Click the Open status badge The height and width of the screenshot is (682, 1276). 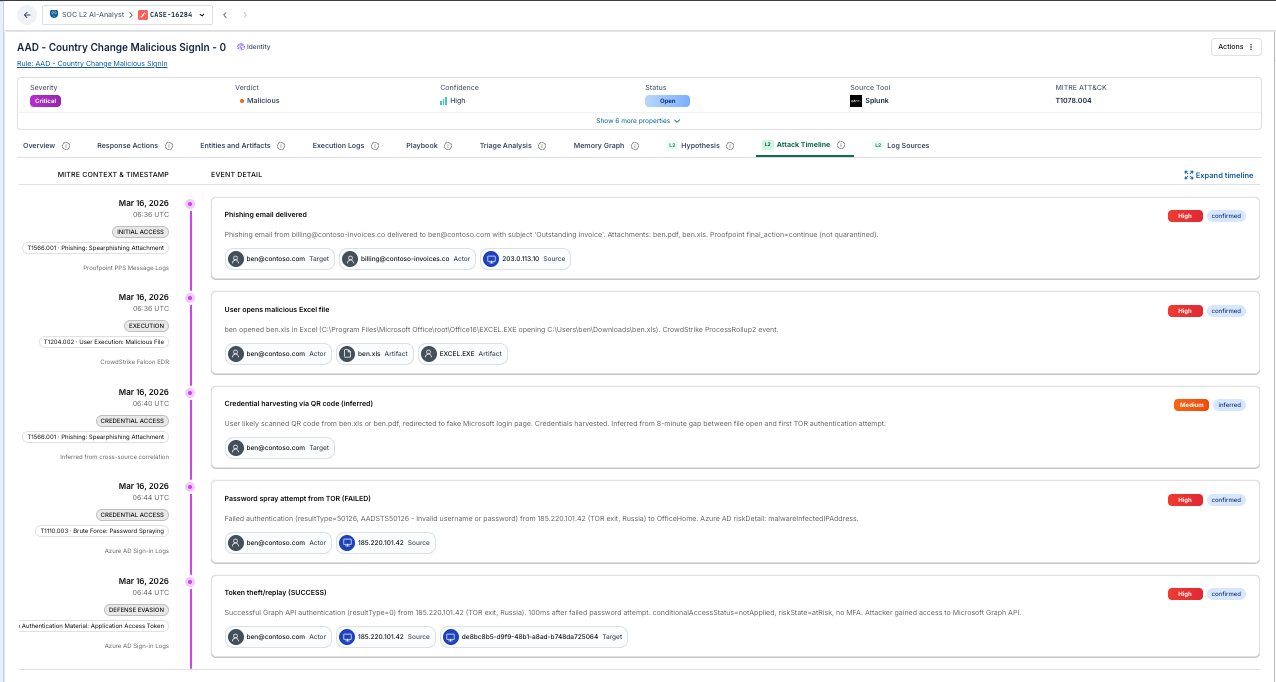[667, 101]
